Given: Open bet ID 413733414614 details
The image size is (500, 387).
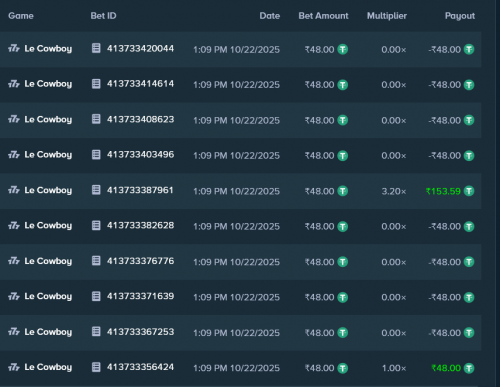Looking at the screenshot, I should pyautogui.click(x=140, y=84).
